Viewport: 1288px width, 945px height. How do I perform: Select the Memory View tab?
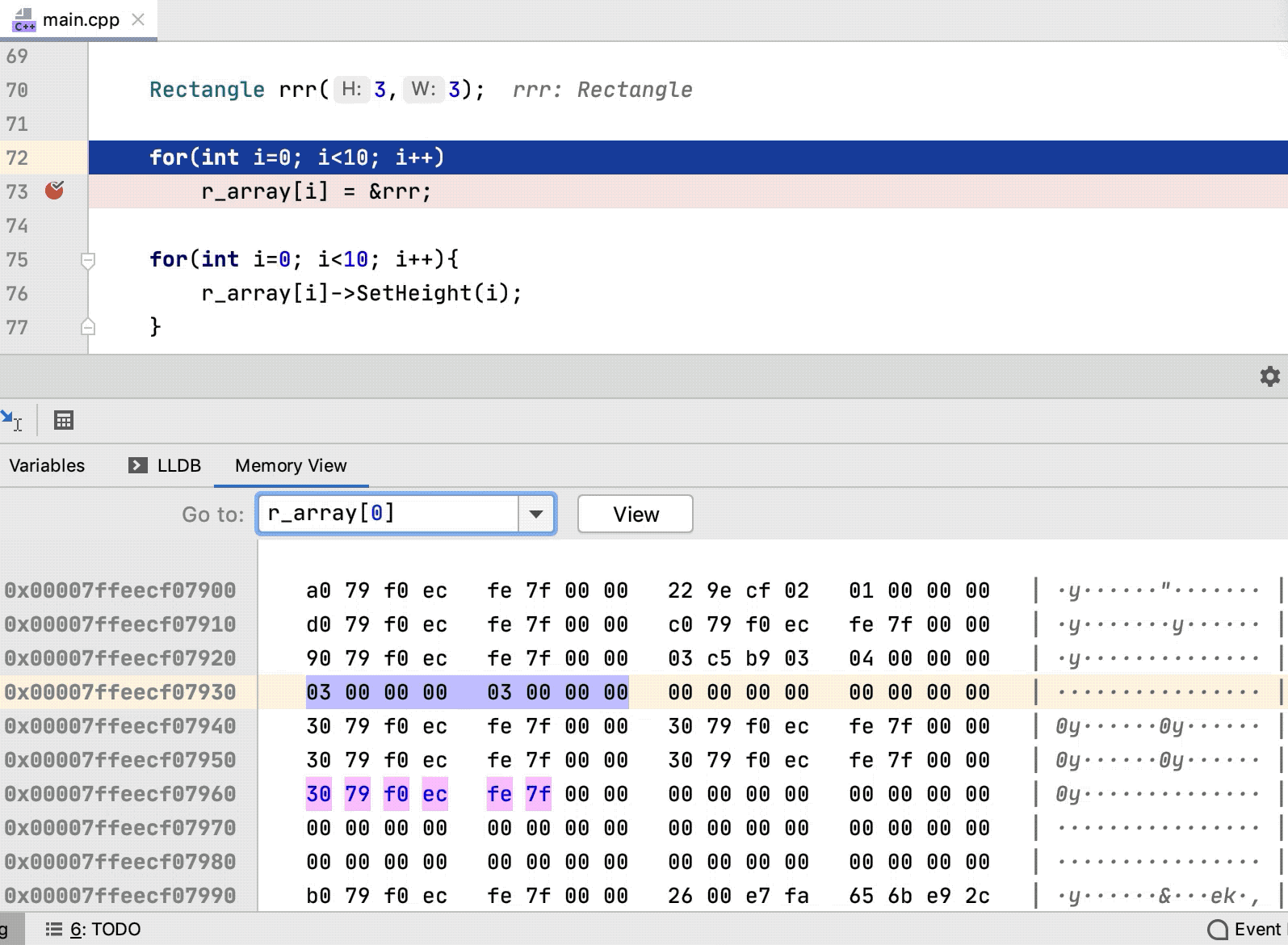291,465
